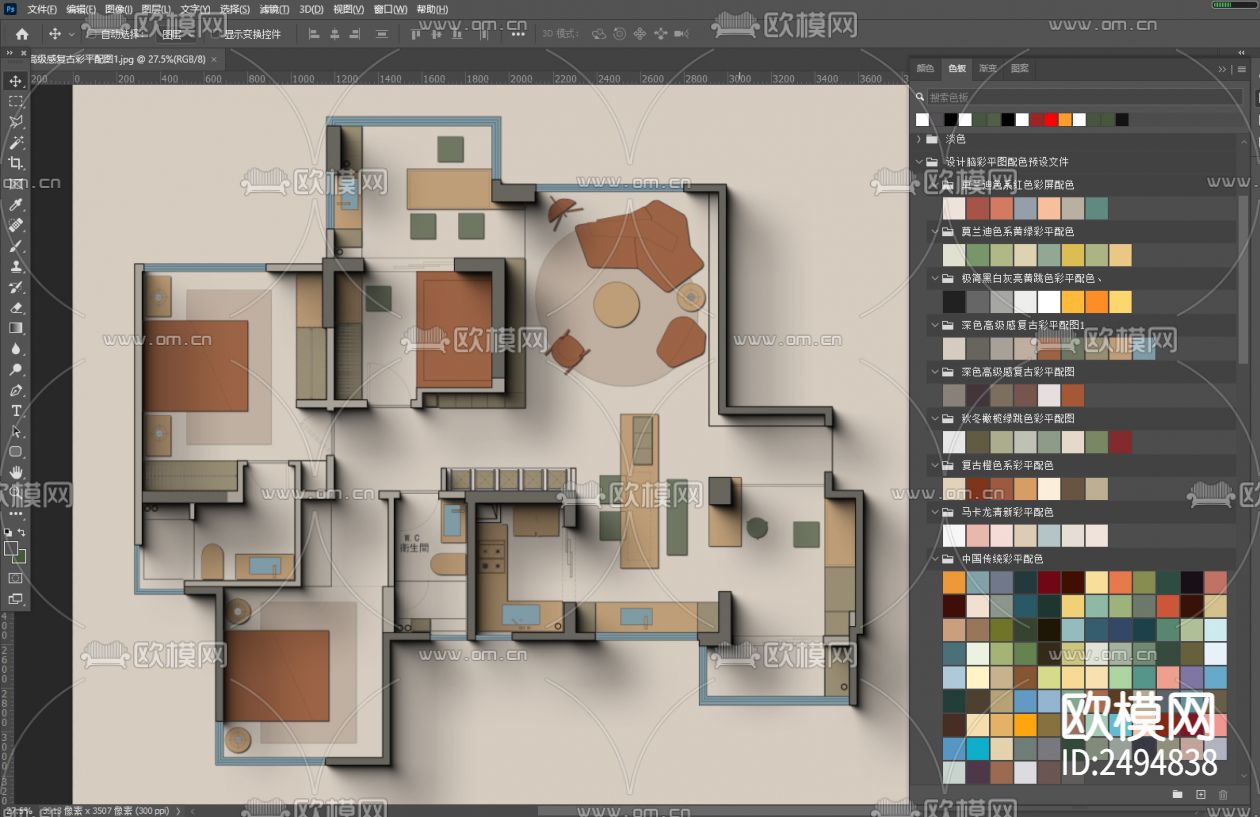This screenshot has width=1260, height=817.
Task: Open the 文件(F) menu
Action: pyautogui.click(x=42, y=9)
